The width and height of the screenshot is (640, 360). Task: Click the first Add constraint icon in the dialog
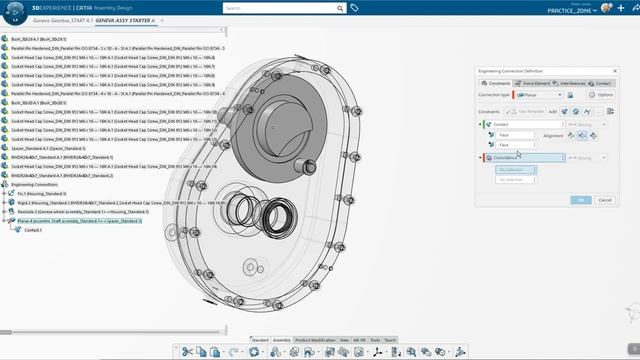point(564,112)
